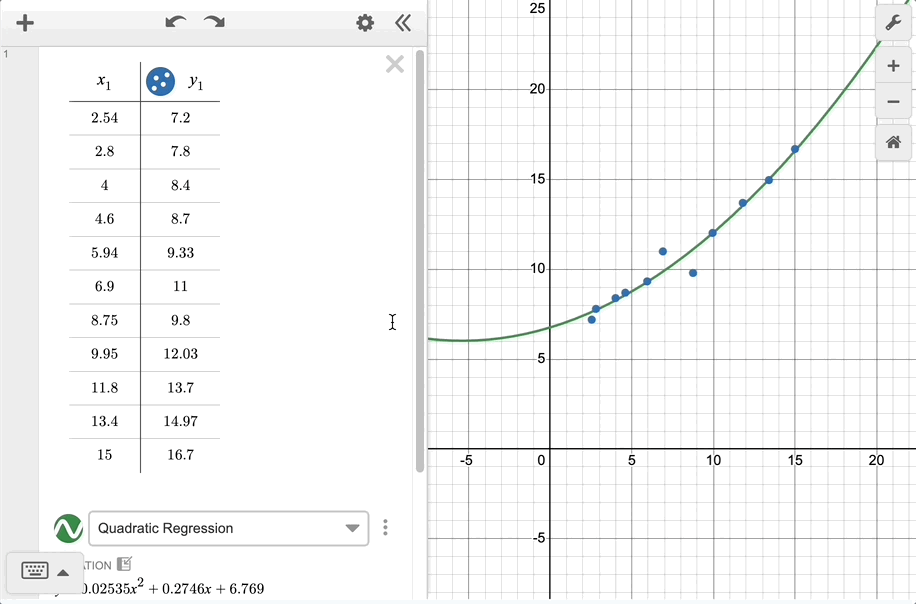Viewport: 916px width, 604px height.
Task: Delete the table with the X button
Action: 395,65
